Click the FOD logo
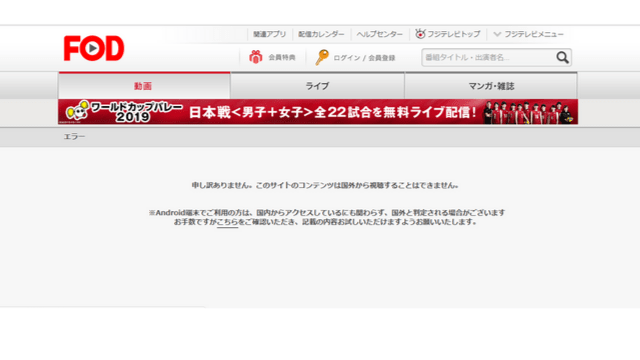Screen dimensions: 640x360 (94, 48)
